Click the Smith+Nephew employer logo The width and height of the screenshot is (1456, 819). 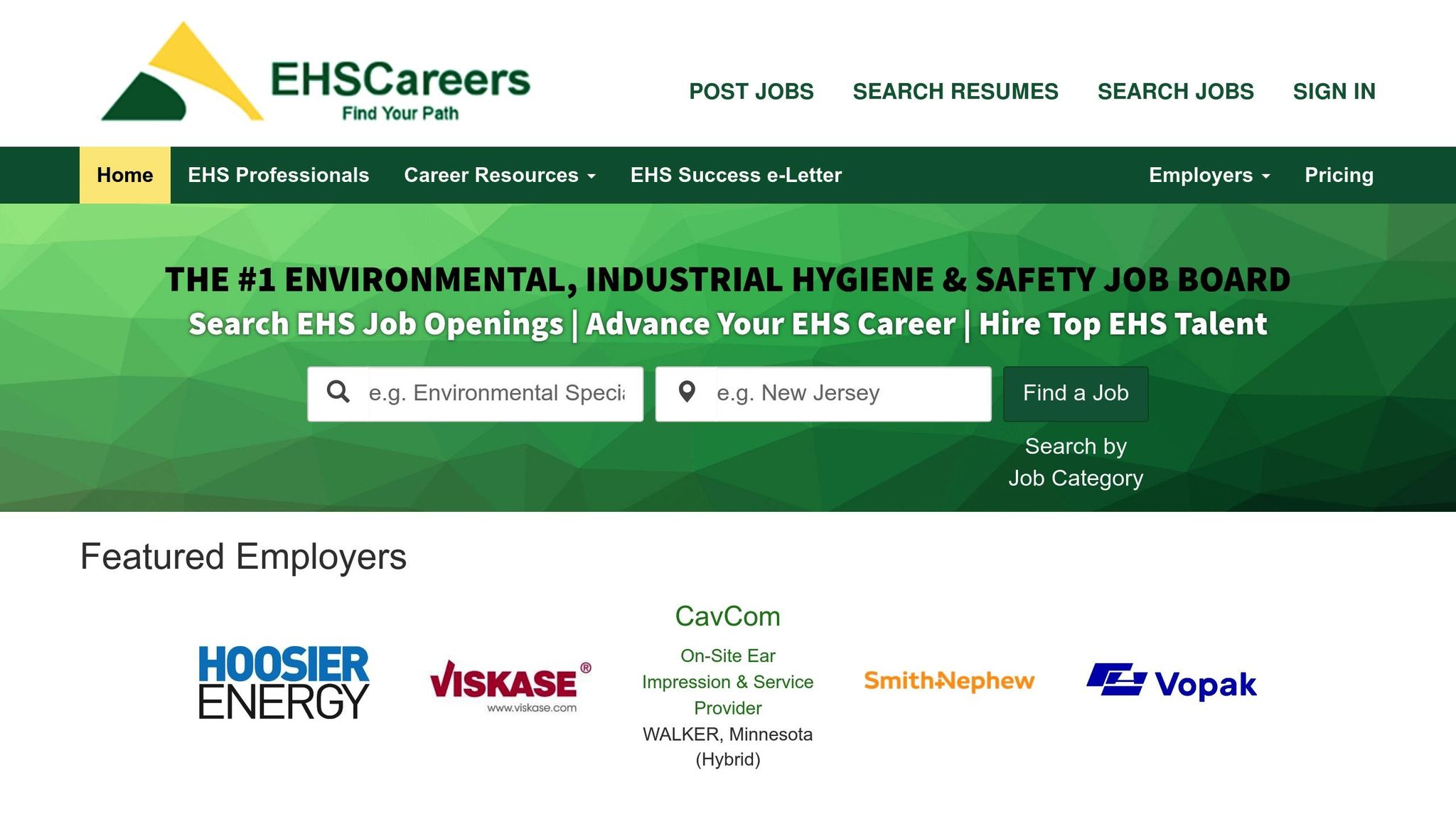click(x=949, y=681)
